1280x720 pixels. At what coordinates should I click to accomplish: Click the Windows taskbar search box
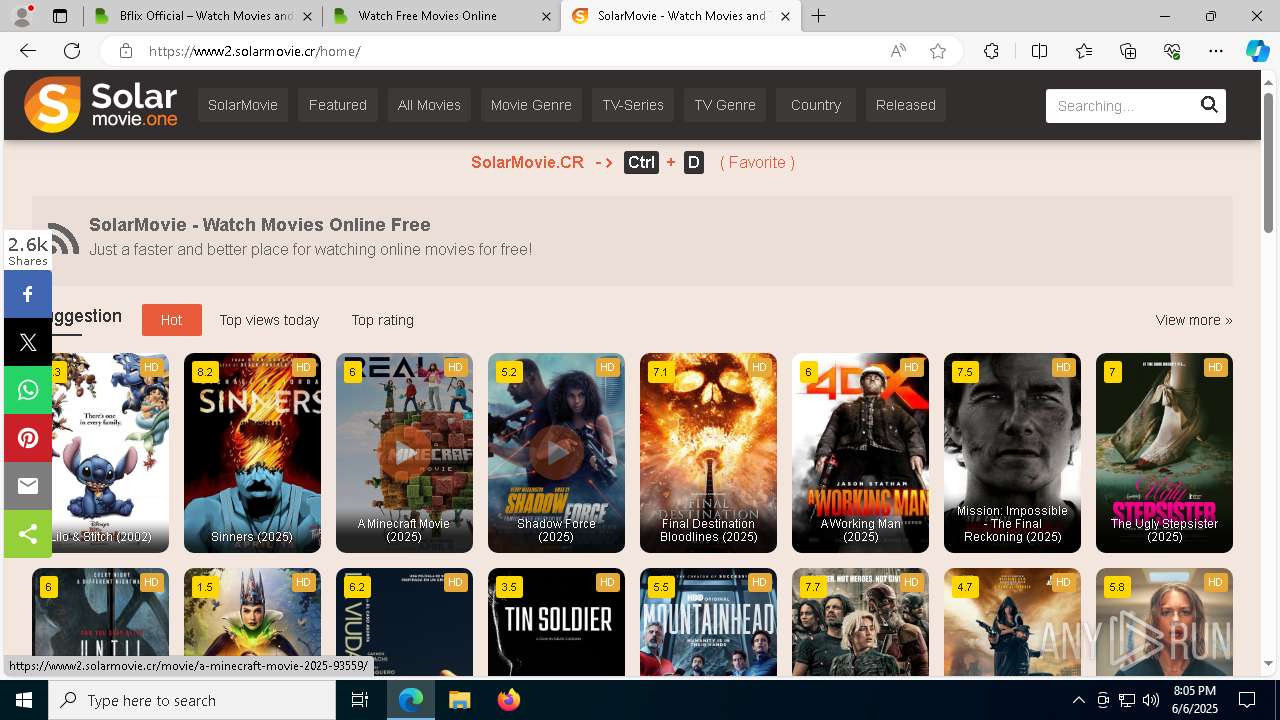click(x=192, y=700)
